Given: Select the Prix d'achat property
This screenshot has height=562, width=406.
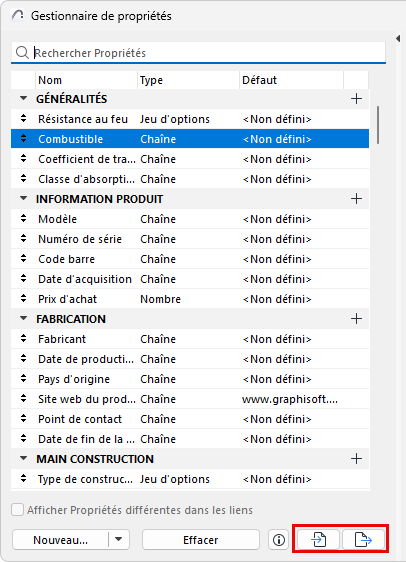Looking at the screenshot, I should click(190, 299).
